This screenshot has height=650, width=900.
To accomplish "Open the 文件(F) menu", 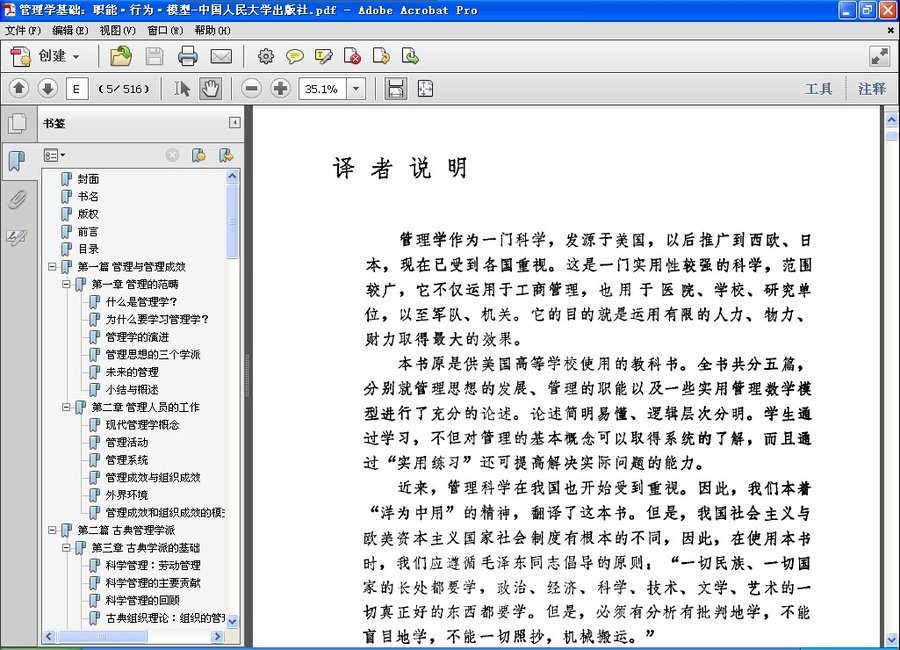I will pos(23,30).
